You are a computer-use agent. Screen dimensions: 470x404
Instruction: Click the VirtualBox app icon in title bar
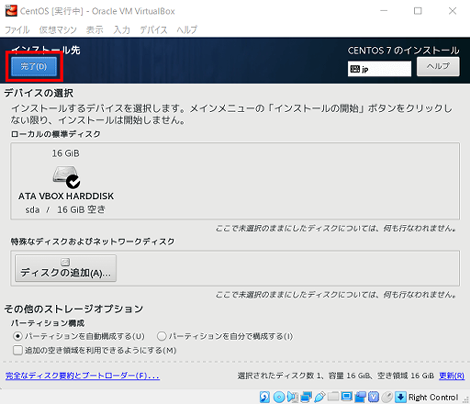tap(11, 11)
